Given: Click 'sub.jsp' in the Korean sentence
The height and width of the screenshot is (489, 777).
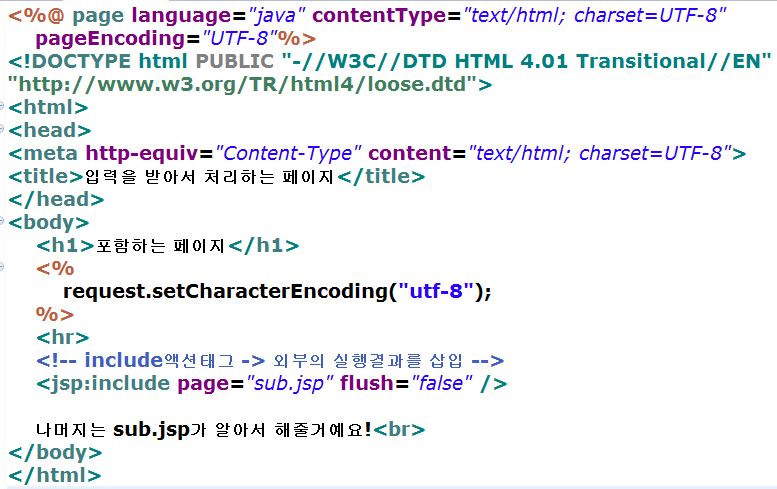Looking at the screenshot, I should click(x=152, y=430).
